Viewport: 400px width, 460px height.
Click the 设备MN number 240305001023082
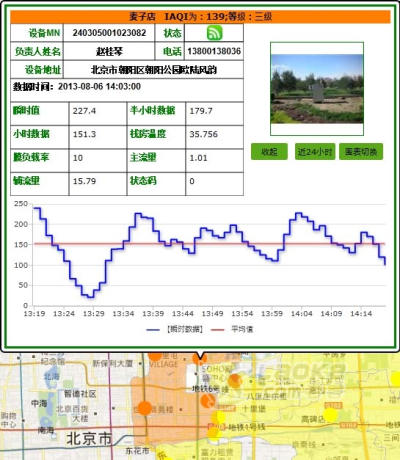[x=109, y=33]
